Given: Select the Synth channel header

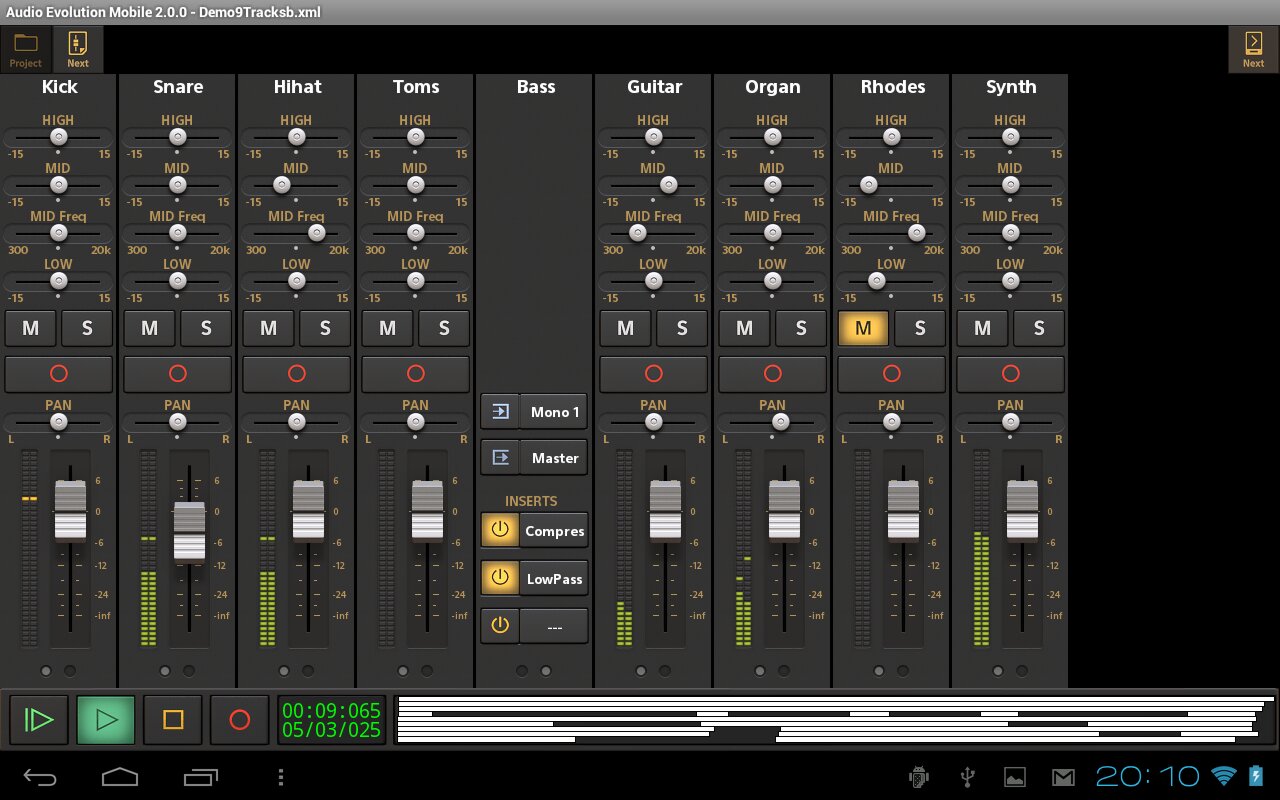Looking at the screenshot, I should click(1011, 87).
